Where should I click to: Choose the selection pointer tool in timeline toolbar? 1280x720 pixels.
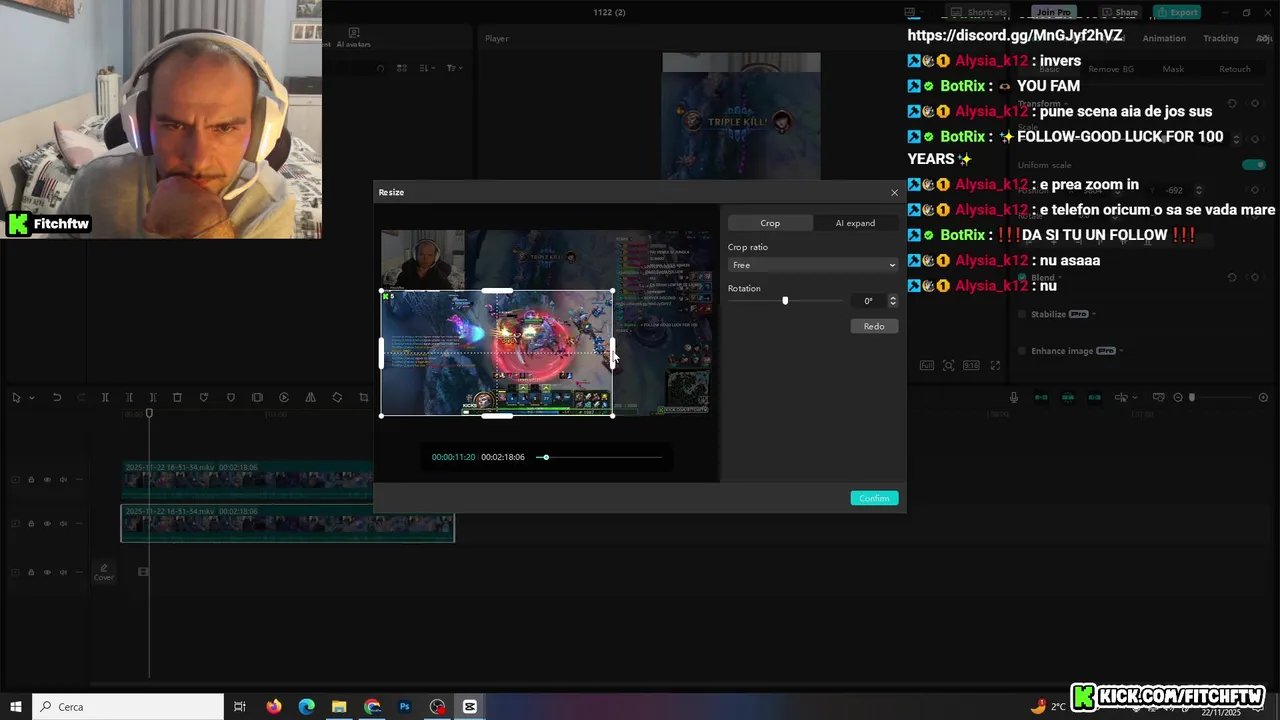coord(16,397)
